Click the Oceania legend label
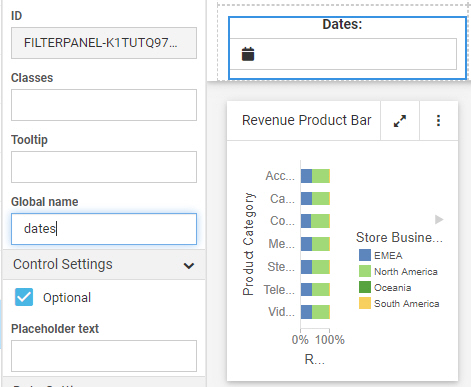This screenshot has height=387, width=471. [x=392, y=287]
